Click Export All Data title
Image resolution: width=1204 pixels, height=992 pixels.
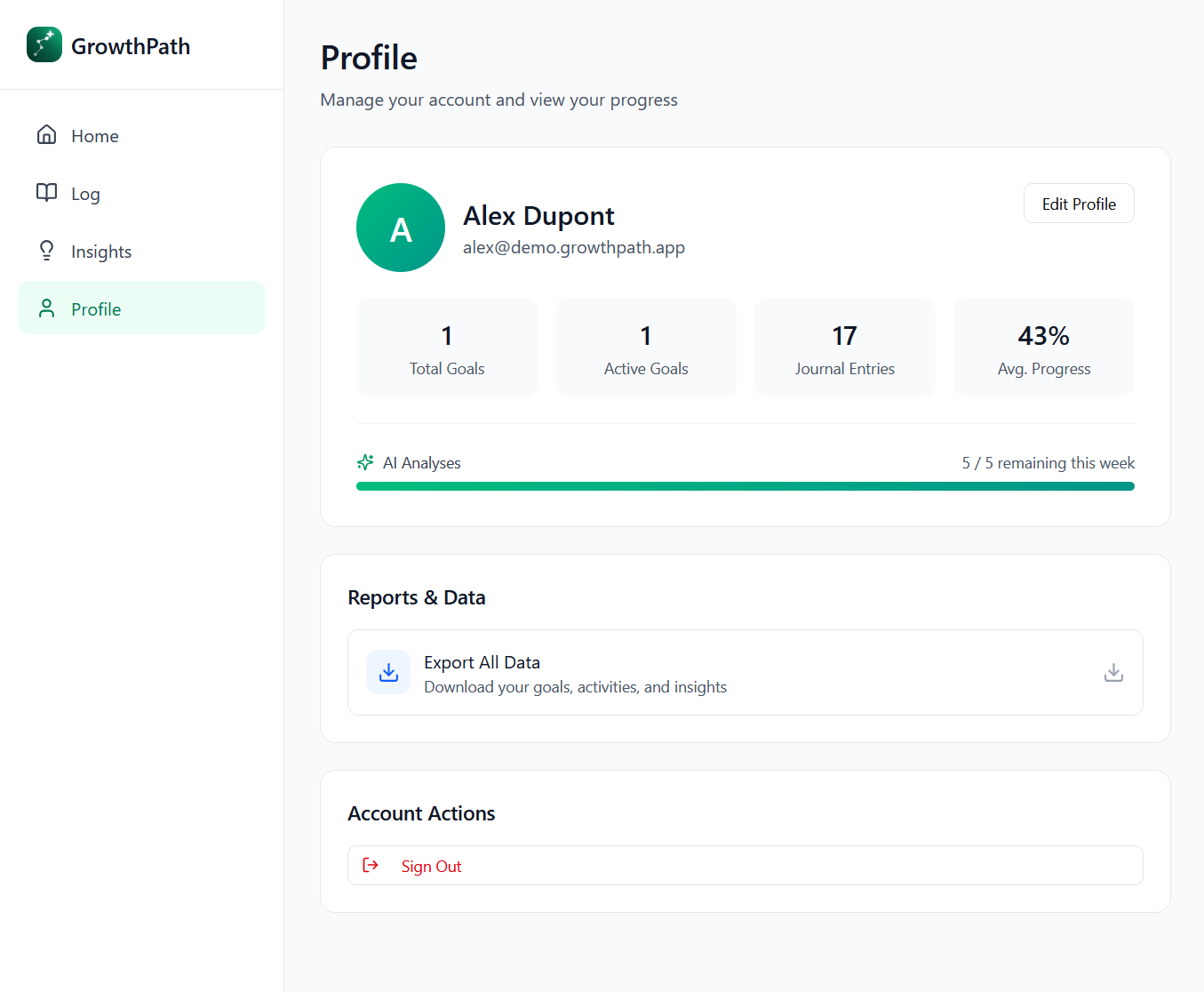[x=482, y=662]
